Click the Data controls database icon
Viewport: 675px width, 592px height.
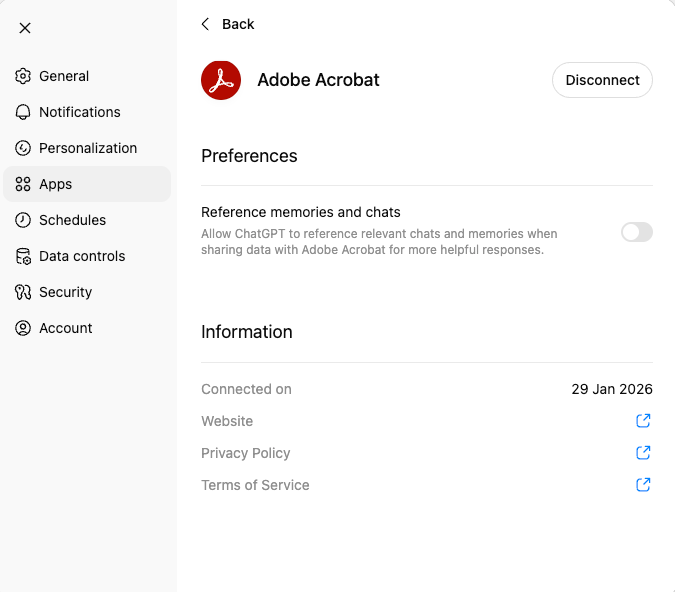click(x=23, y=256)
